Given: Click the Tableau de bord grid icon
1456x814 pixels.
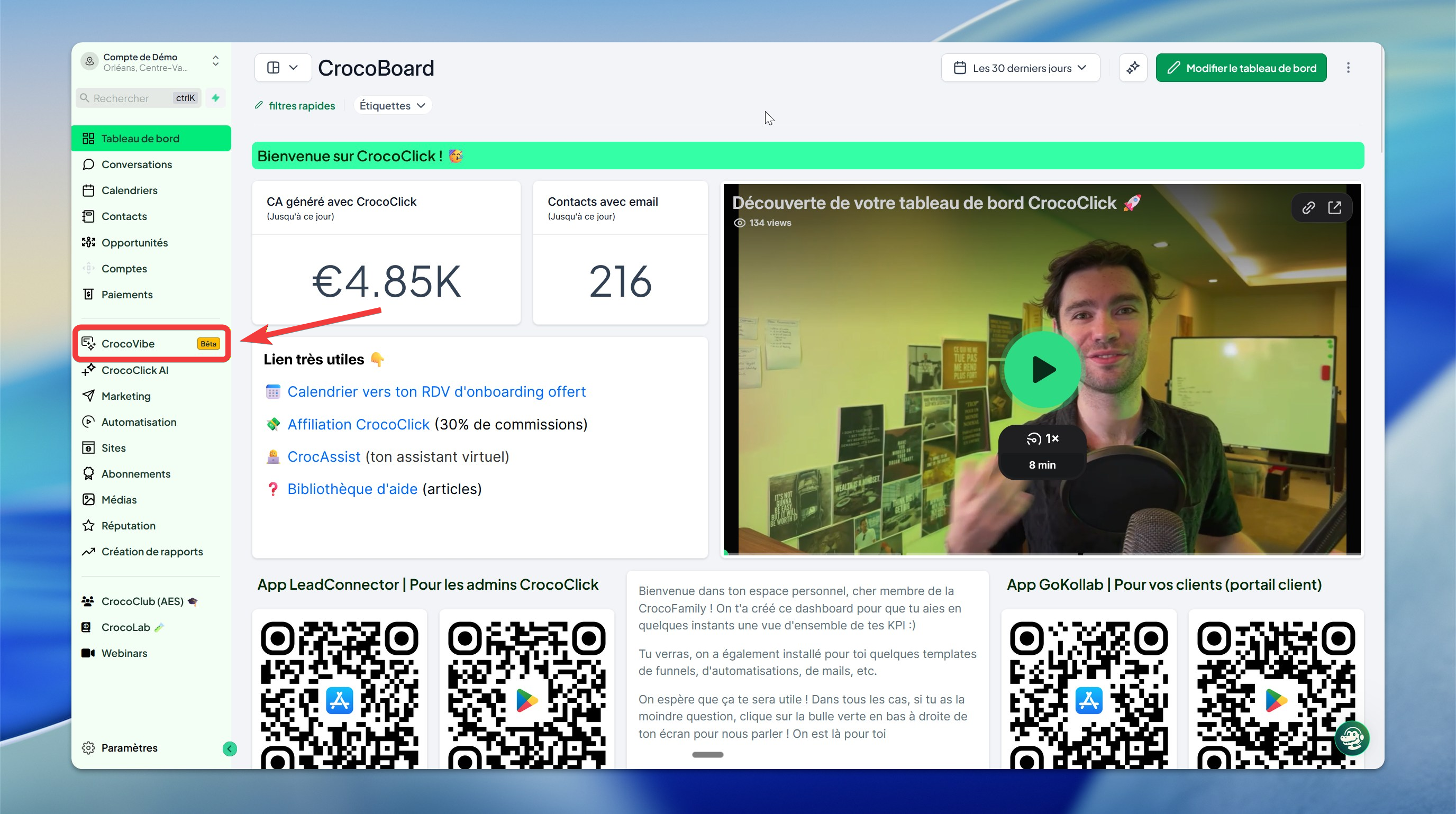Looking at the screenshot, I should 88,139.
